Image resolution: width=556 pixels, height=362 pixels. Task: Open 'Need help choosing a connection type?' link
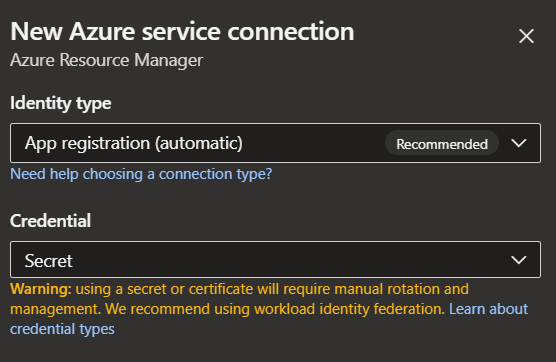[x=141, y=174]
